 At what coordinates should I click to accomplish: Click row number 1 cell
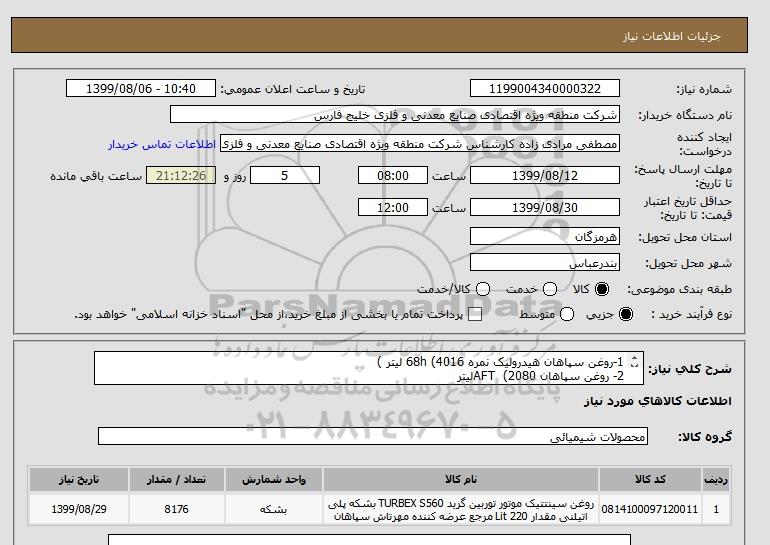(x=716, y=510)
